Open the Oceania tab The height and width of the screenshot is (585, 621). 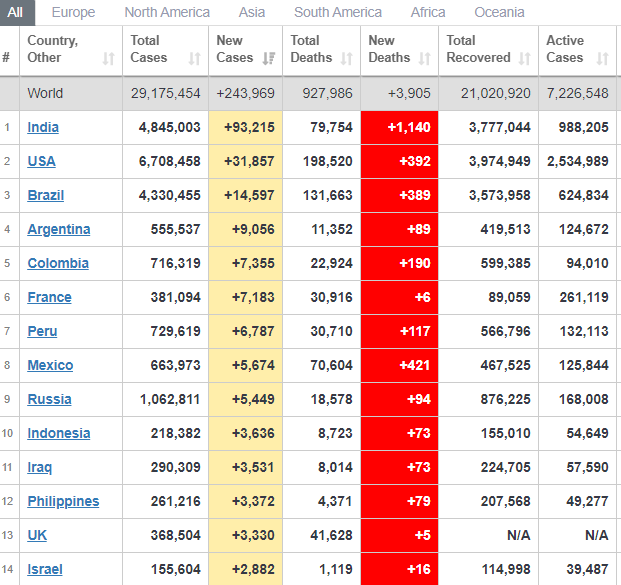[x=499, y=12]
